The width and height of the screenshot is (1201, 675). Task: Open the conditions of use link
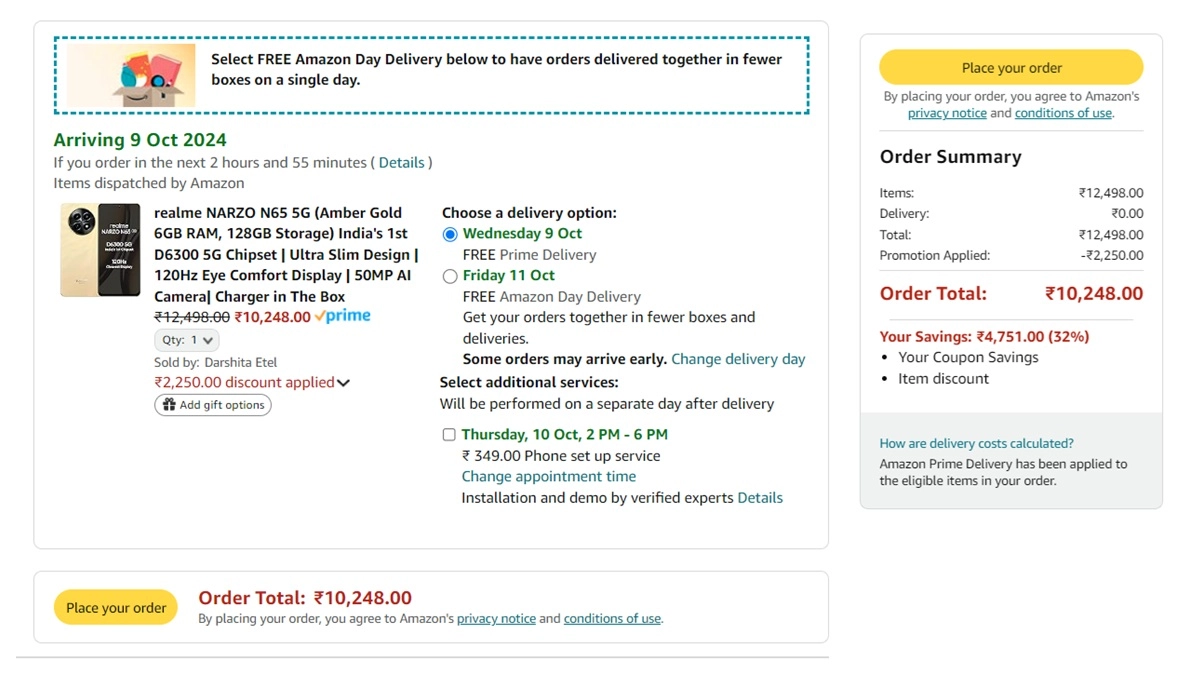click(x=1062, y=113)
